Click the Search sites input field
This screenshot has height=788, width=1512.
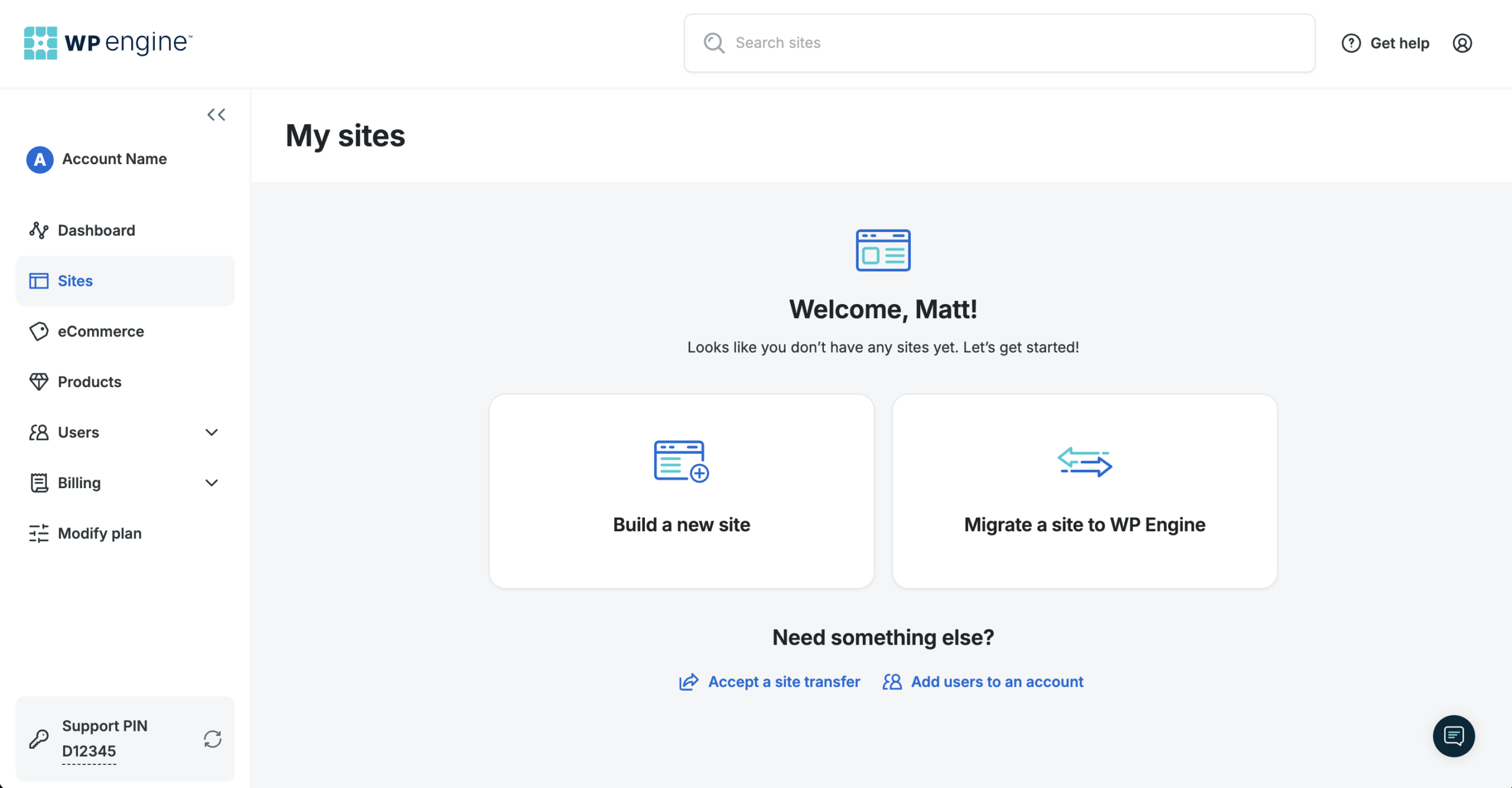pyautogui.click(x=999, y=42)
